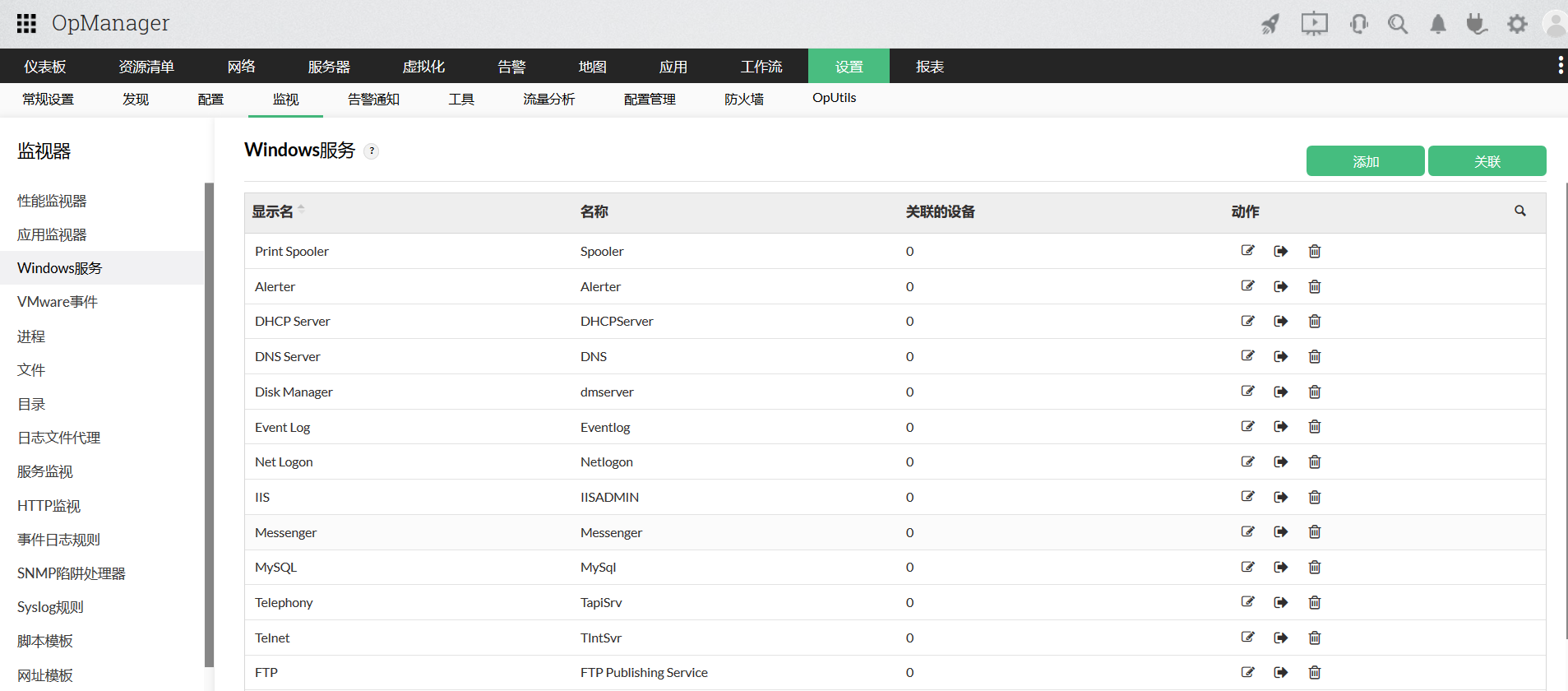Open the user profile avatar
The width and height of the screenshot is (1568, 691).
coord(1556,24)
